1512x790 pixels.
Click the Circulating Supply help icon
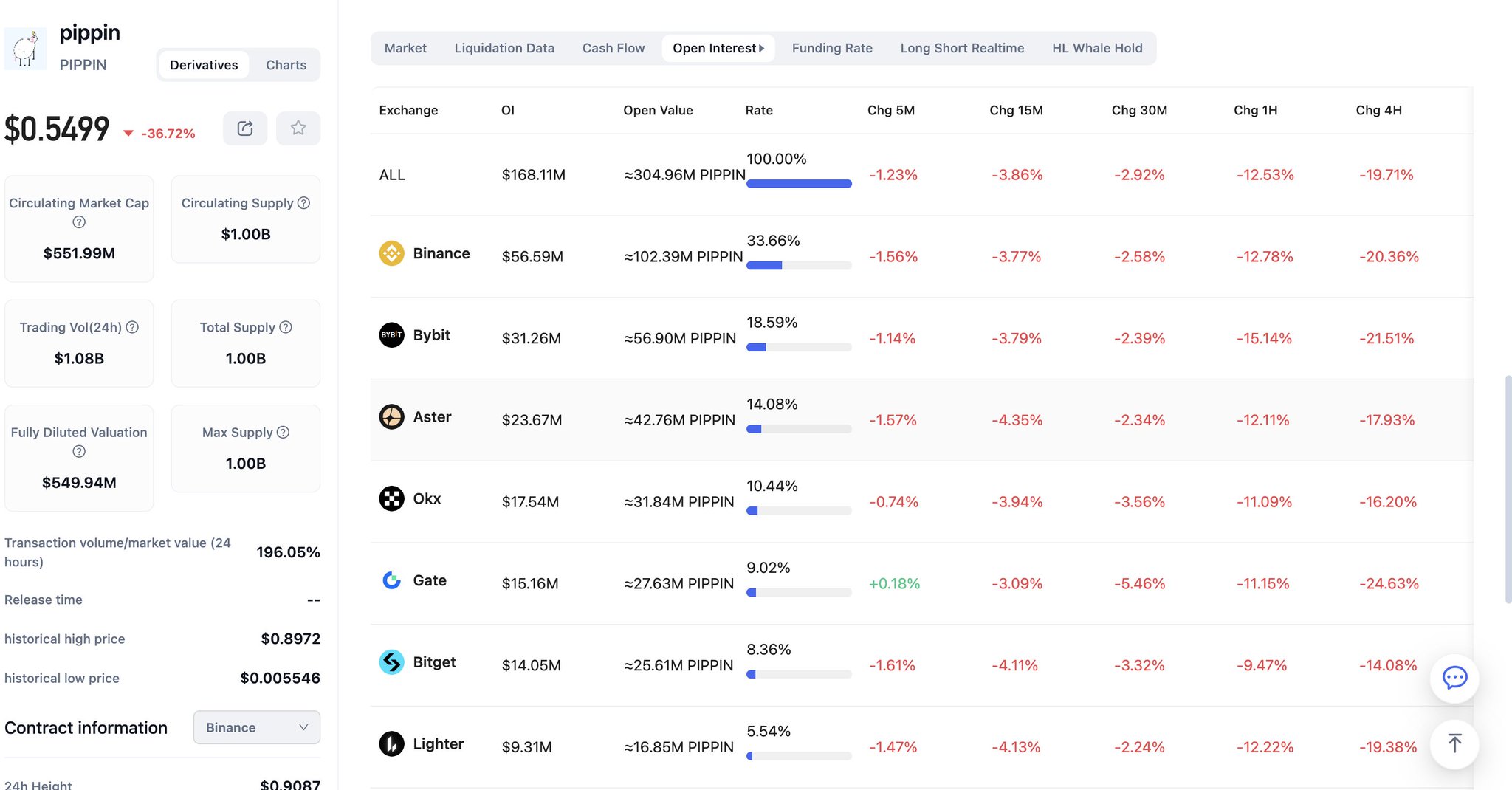pyautogui.click(x=303, y=203)
